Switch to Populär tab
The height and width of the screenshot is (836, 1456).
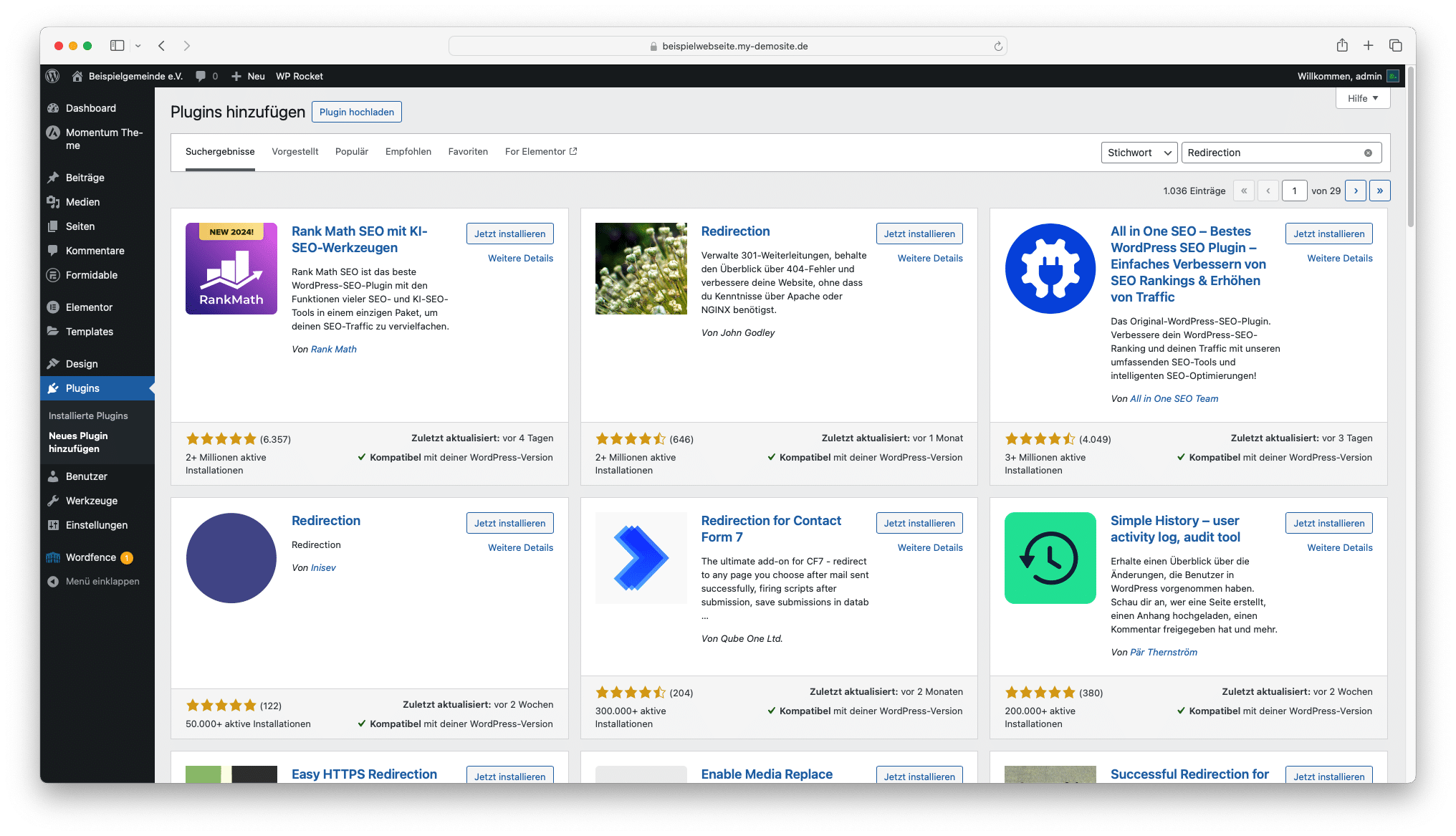pos(352,152)
